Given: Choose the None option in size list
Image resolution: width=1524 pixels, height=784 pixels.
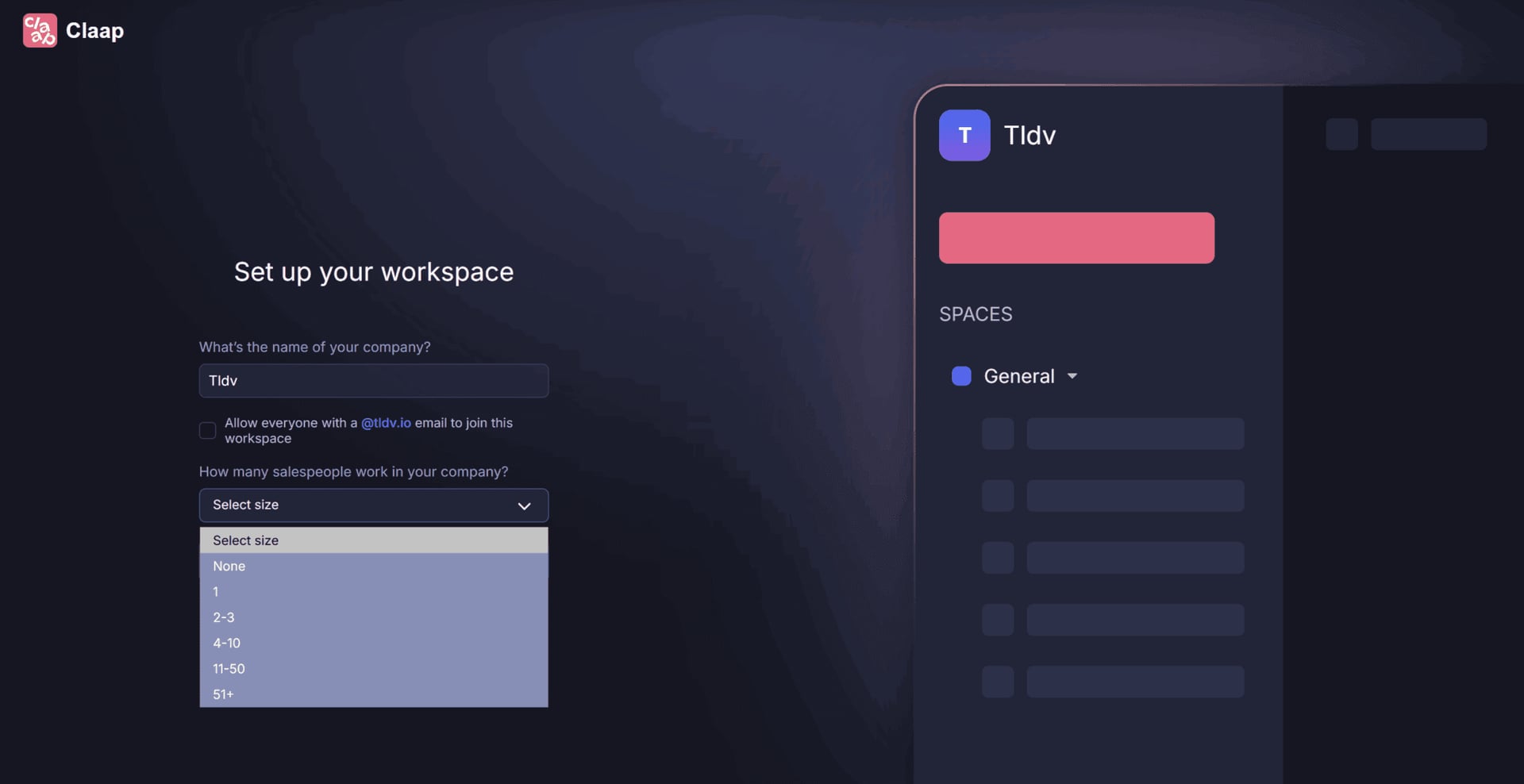Looking at the screenshot, I should (374, 566).
